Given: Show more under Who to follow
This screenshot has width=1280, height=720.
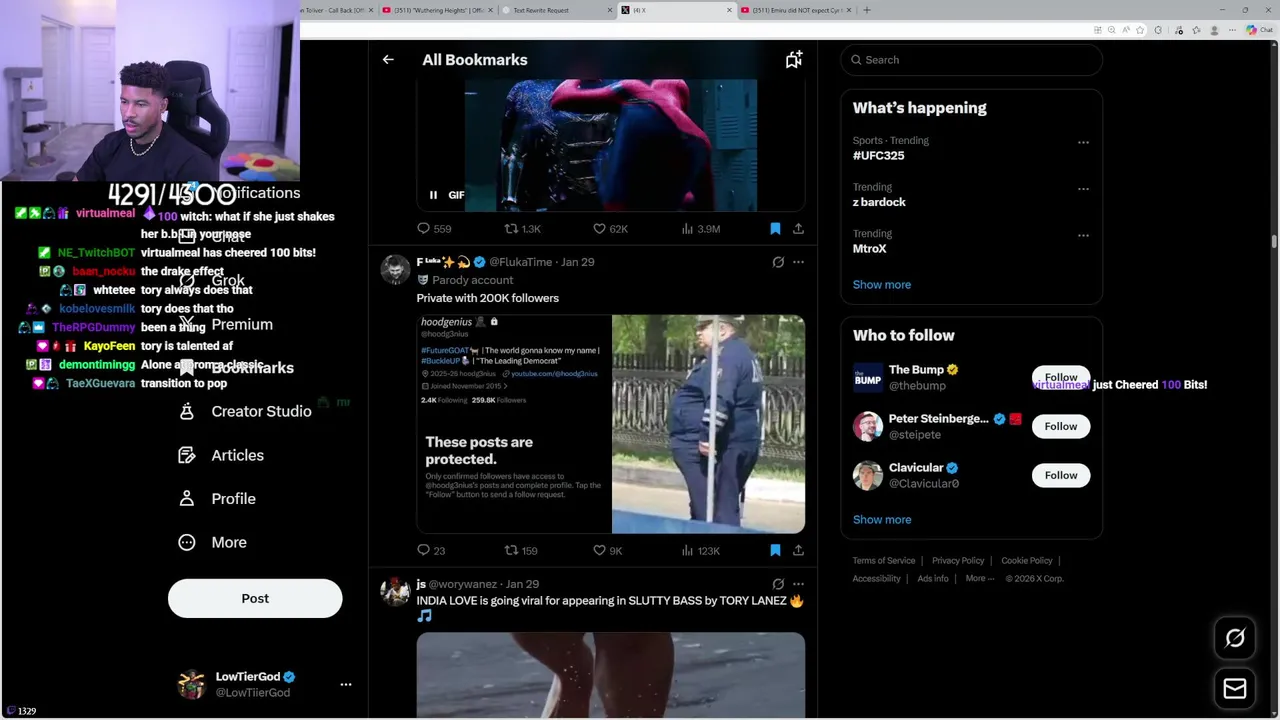Looking at the screenshot, I should [882, 520].
